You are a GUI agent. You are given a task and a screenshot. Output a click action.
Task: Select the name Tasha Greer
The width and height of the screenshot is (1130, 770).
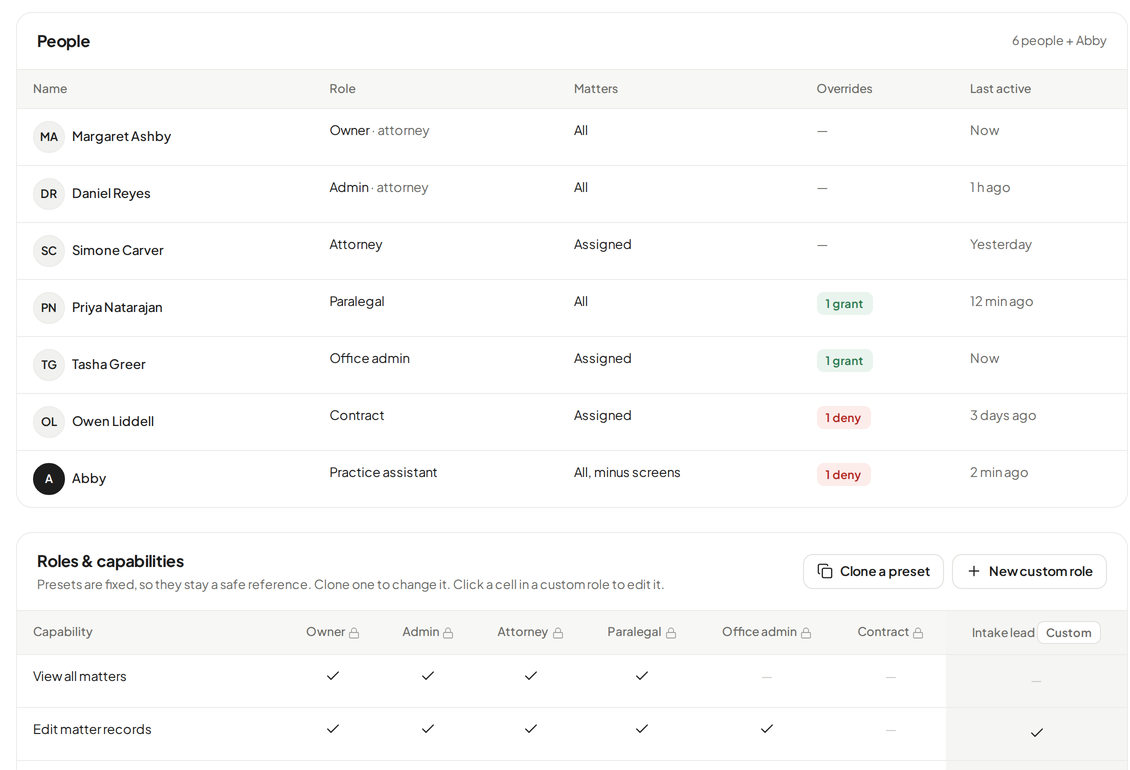coord(109,364)
